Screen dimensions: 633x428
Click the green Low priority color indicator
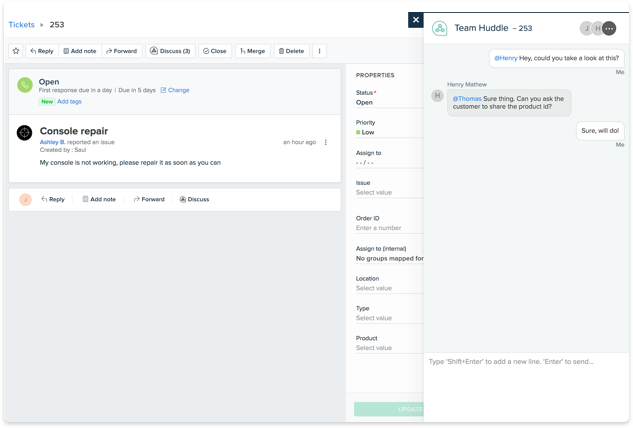358,132
